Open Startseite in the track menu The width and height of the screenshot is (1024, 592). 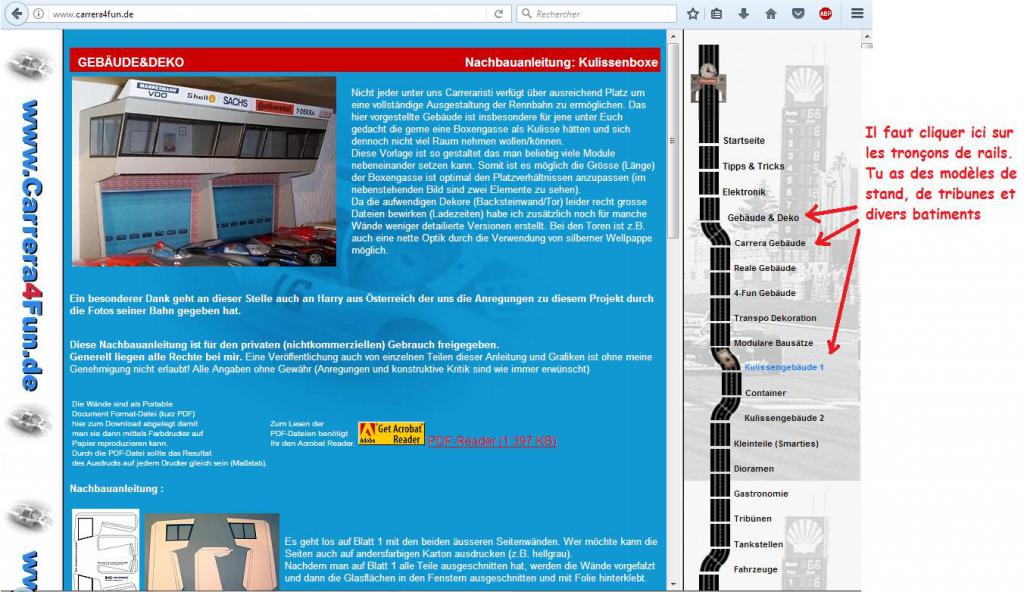(x=743, y=140)
